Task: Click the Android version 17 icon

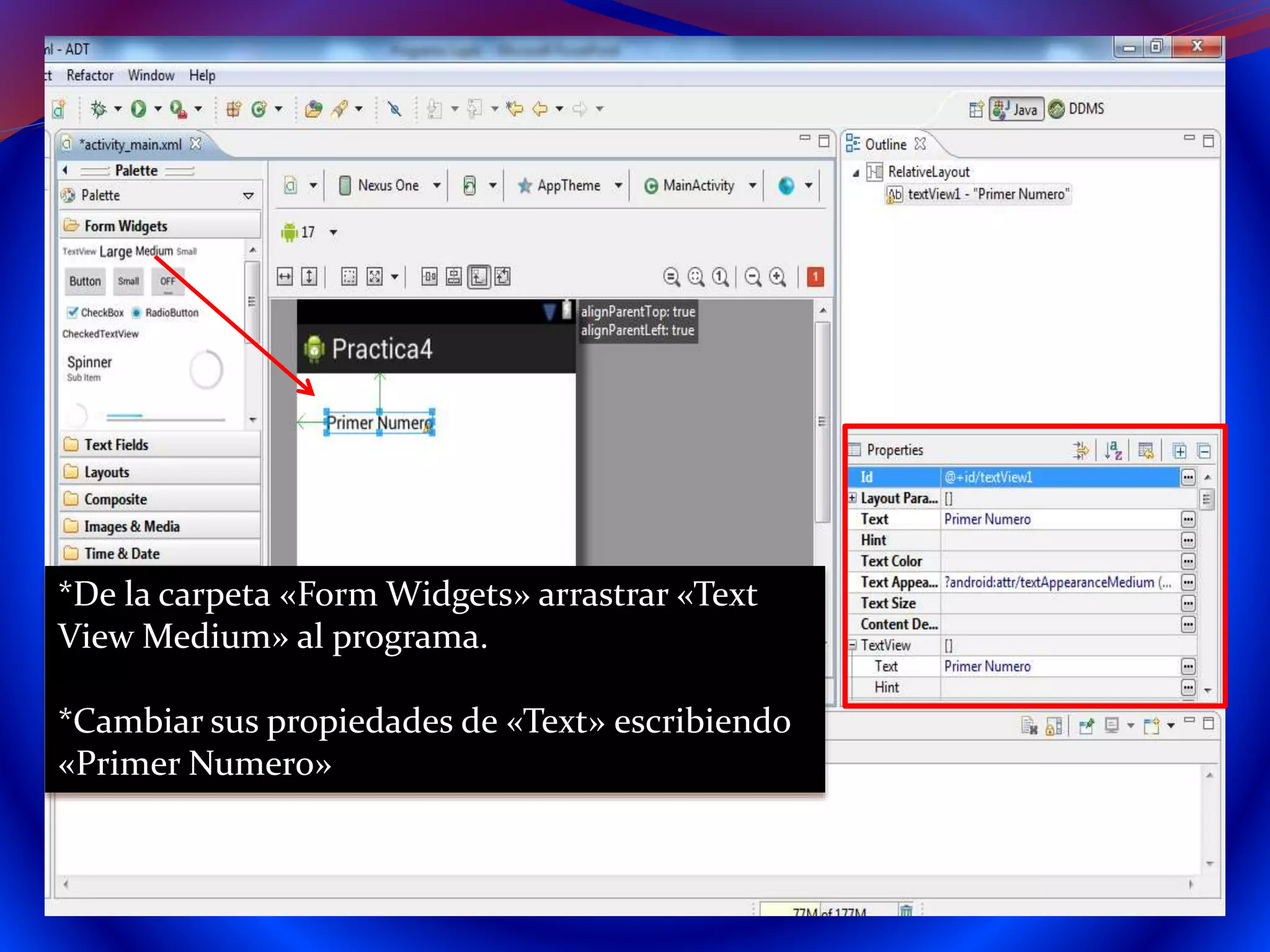Action: coord(289,232)
